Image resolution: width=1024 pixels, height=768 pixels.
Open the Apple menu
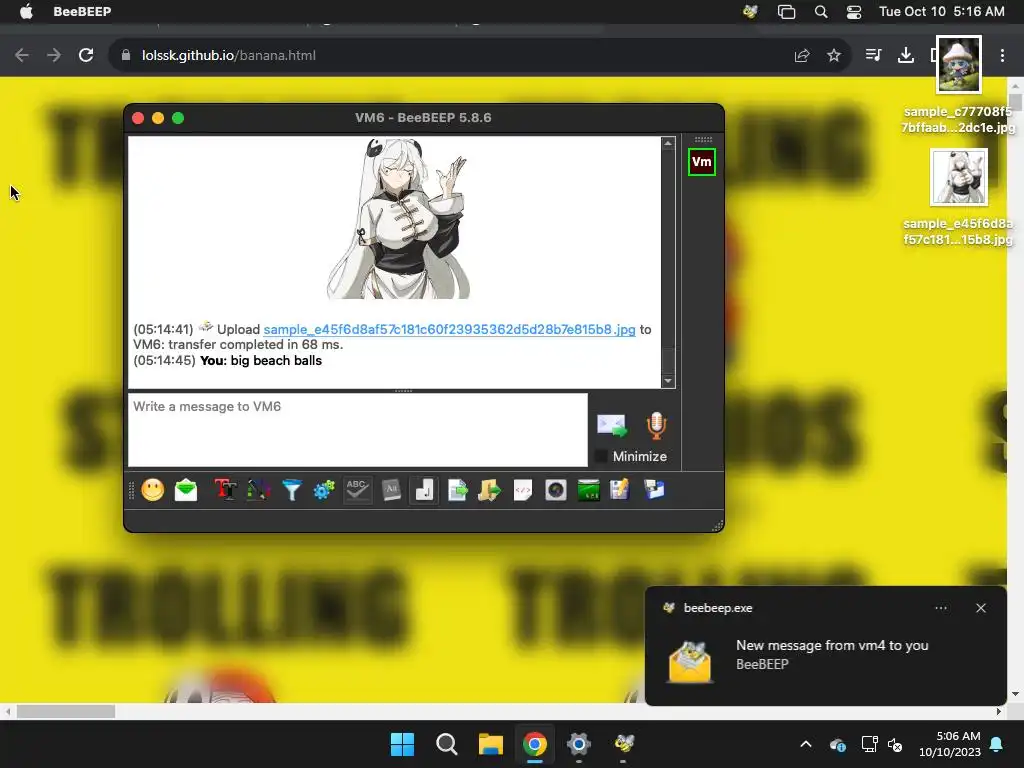26,11
